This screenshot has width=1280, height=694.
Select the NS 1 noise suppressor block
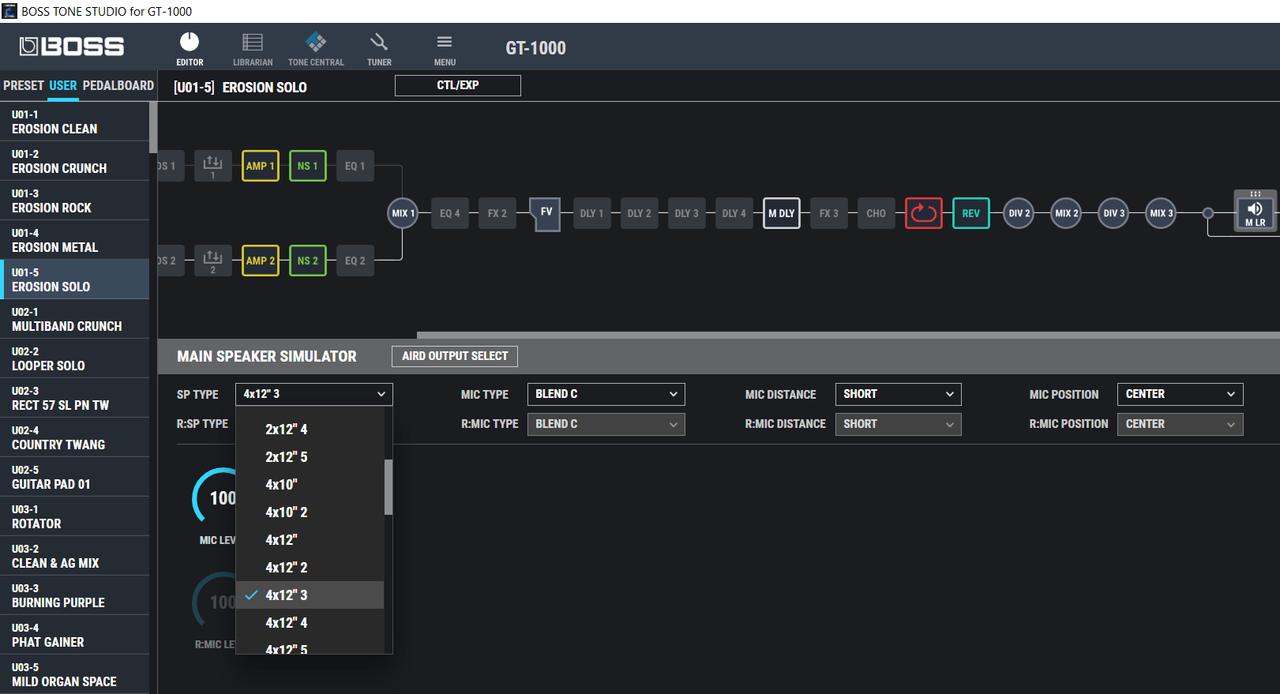coord(307,166)
